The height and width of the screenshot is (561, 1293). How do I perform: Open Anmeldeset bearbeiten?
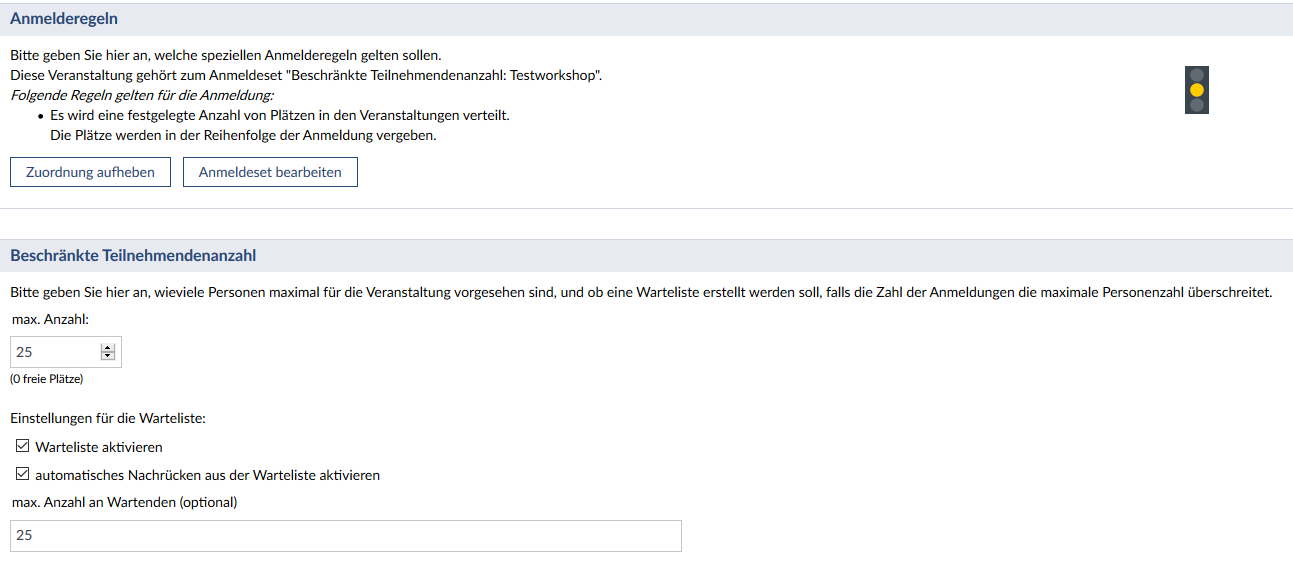coord(270,172)
